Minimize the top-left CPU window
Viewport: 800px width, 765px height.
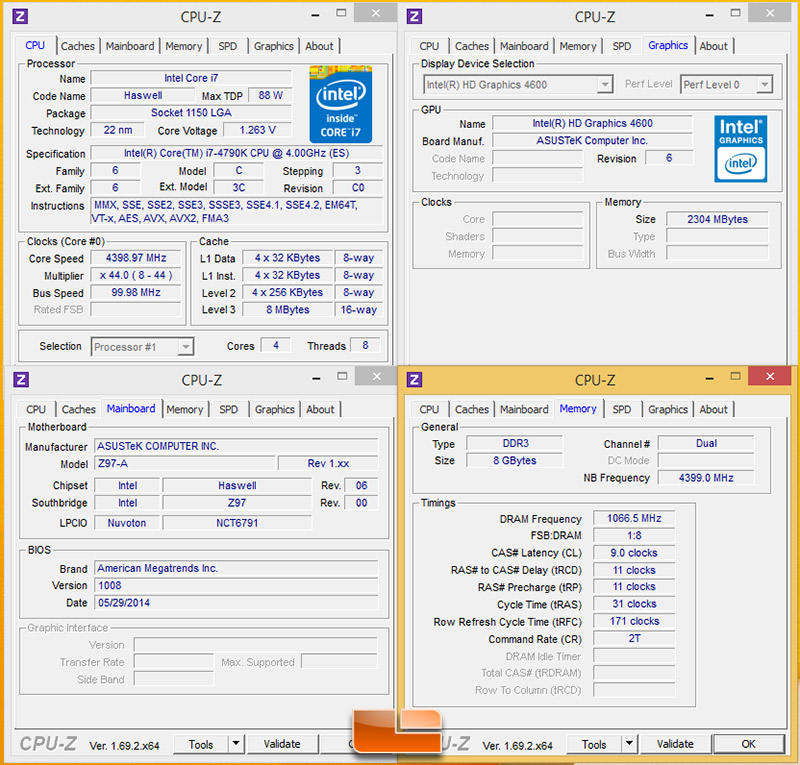click(315, 15)
